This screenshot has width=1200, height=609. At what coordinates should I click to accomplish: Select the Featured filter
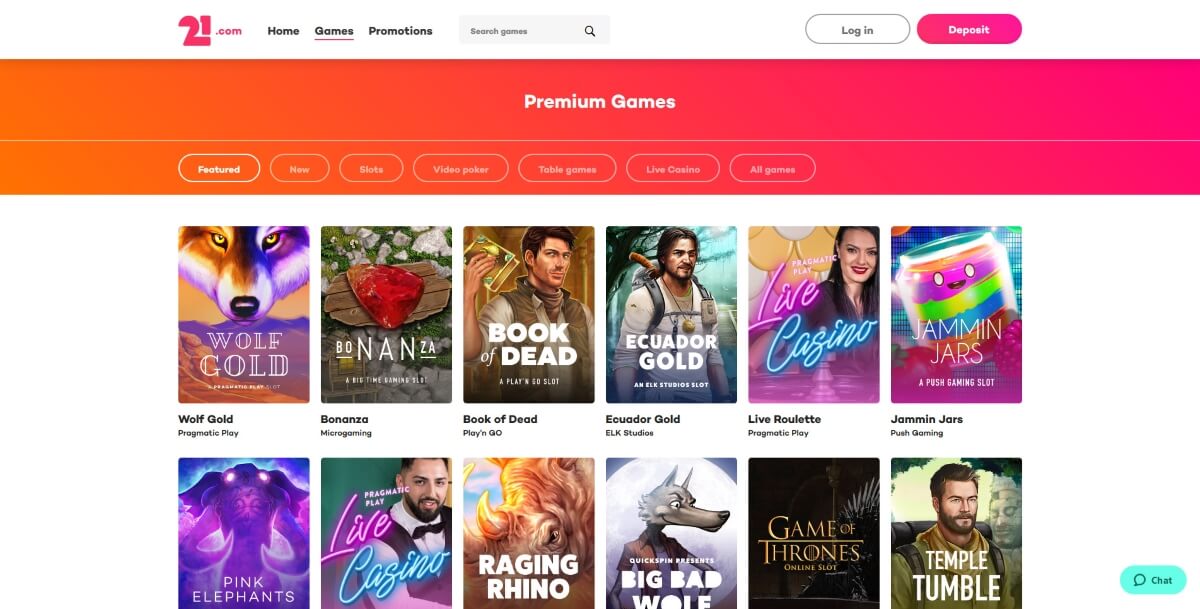pos(219,169)
